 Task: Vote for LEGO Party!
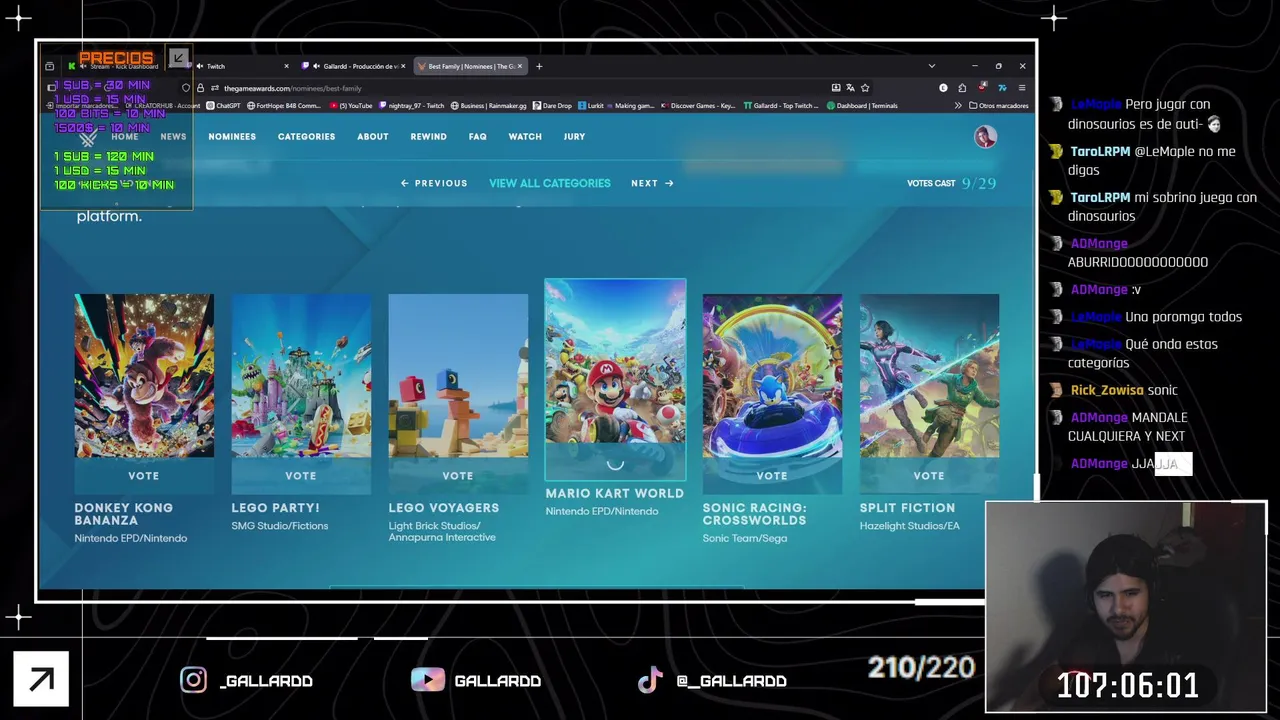pos(301,476)
